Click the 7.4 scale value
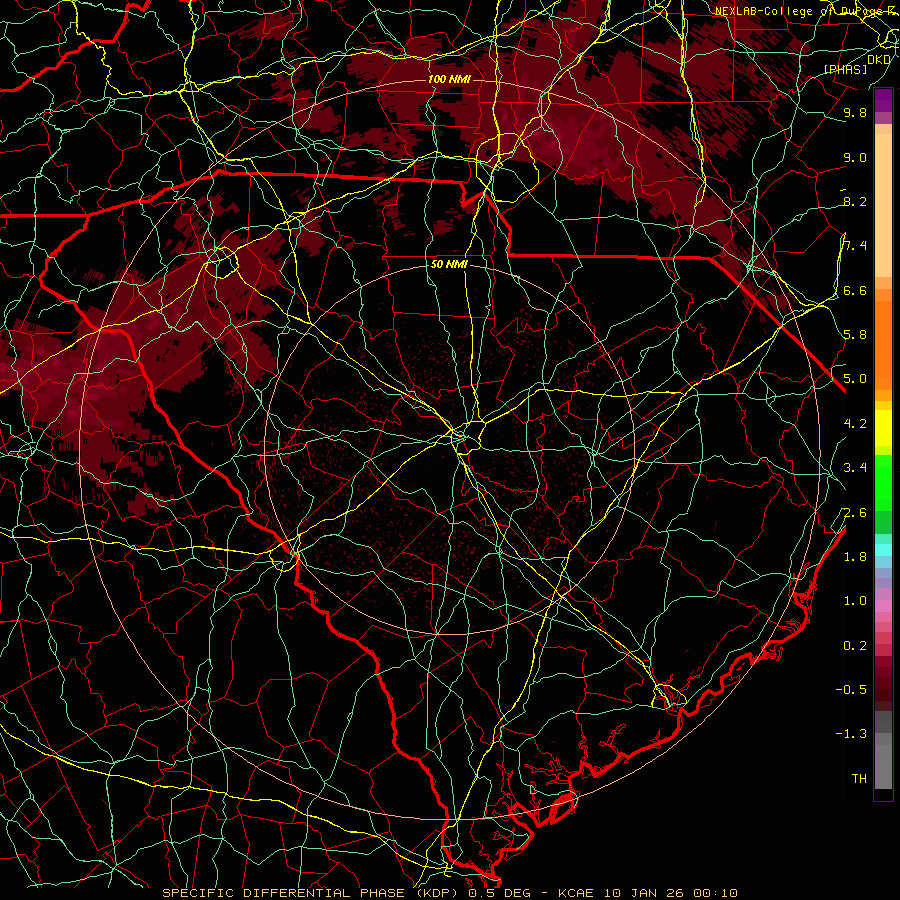This screenshot has height=900, width=900. point(855,246)
